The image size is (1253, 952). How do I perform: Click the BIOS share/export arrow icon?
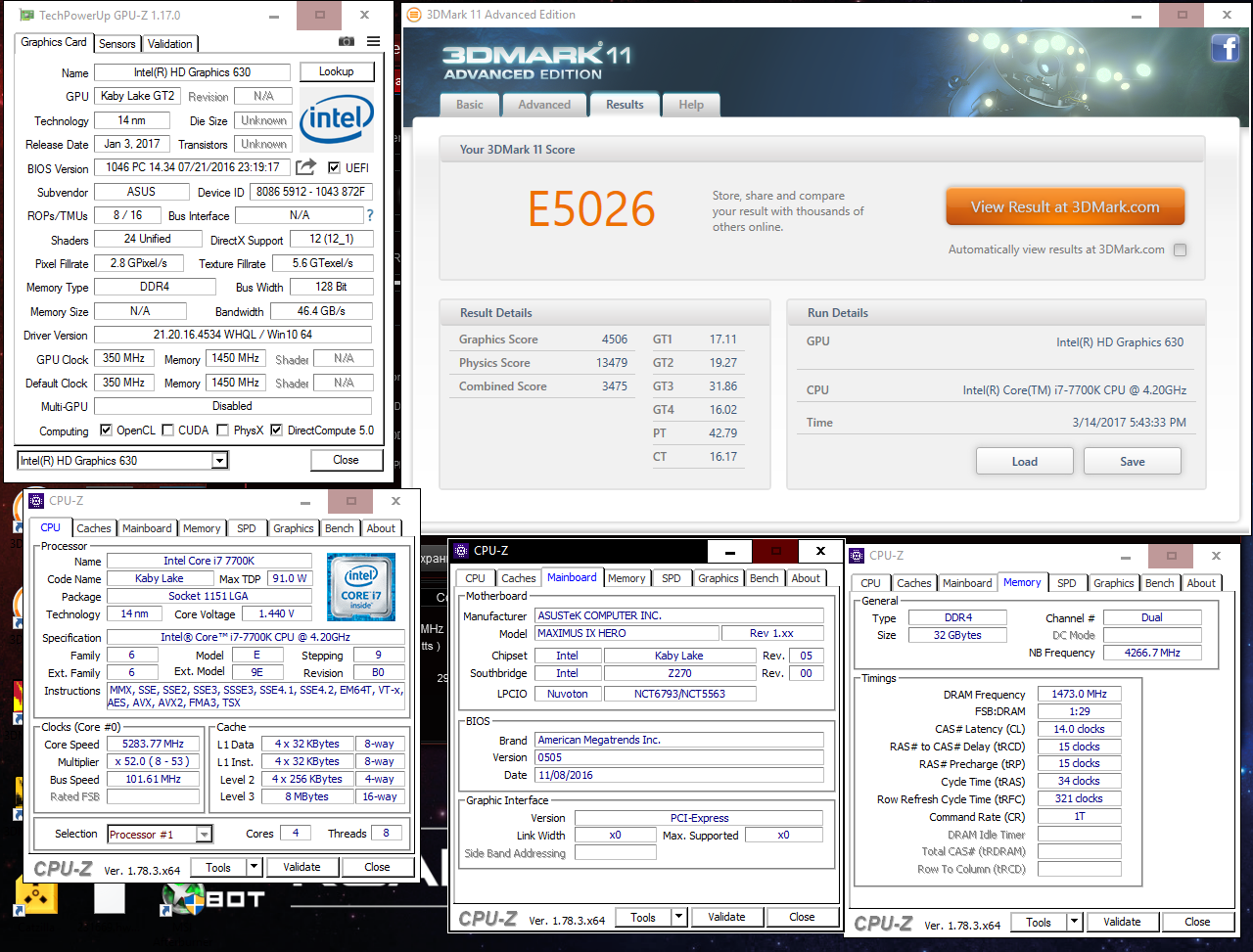pyautogui.click(x=306, y=167)
